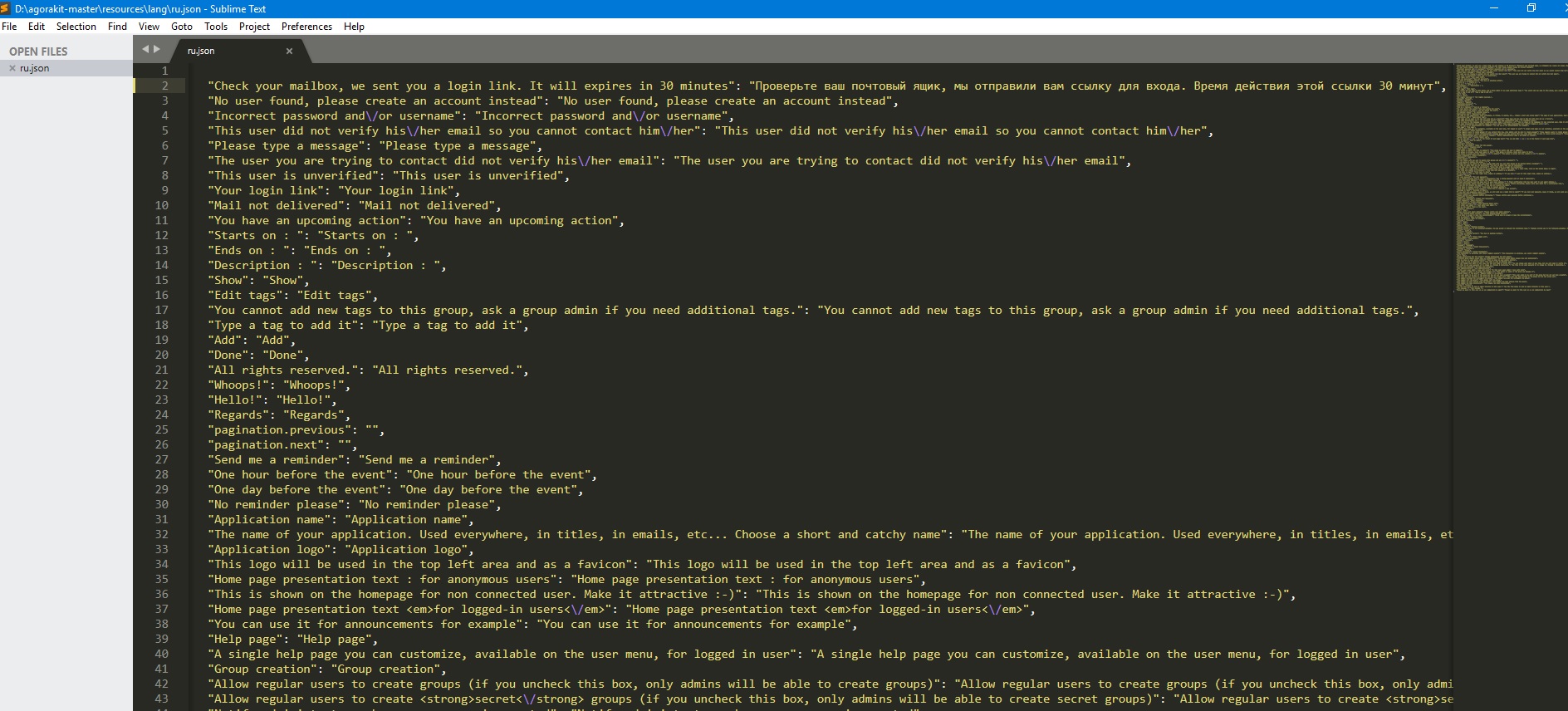Click the left tab navigation arrow
The image size is (1568, 711).
(145, 49)
